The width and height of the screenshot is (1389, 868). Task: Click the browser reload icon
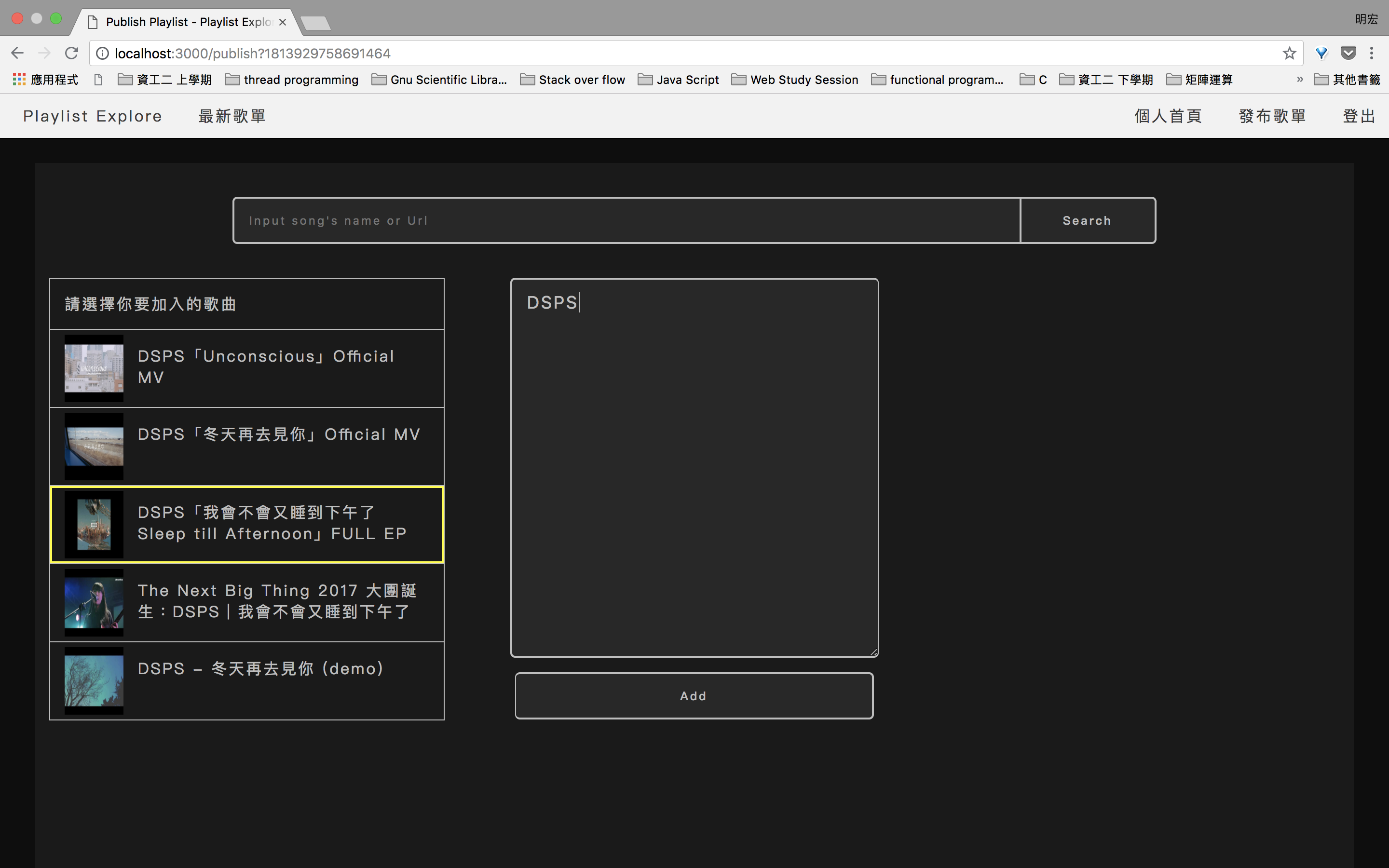72,54
